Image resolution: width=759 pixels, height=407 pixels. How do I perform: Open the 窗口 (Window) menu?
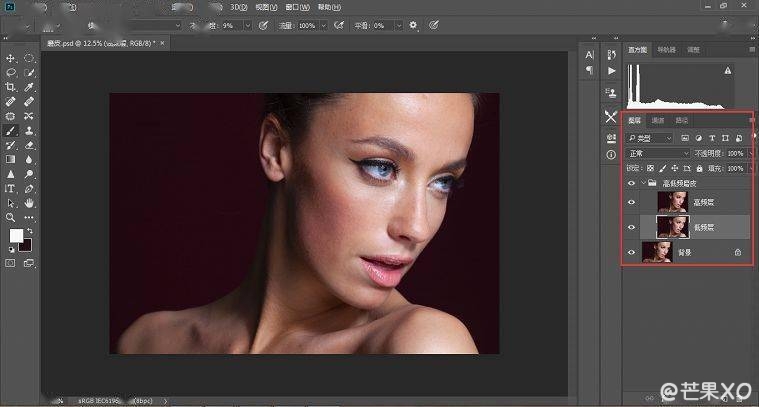tap(297, 7)
